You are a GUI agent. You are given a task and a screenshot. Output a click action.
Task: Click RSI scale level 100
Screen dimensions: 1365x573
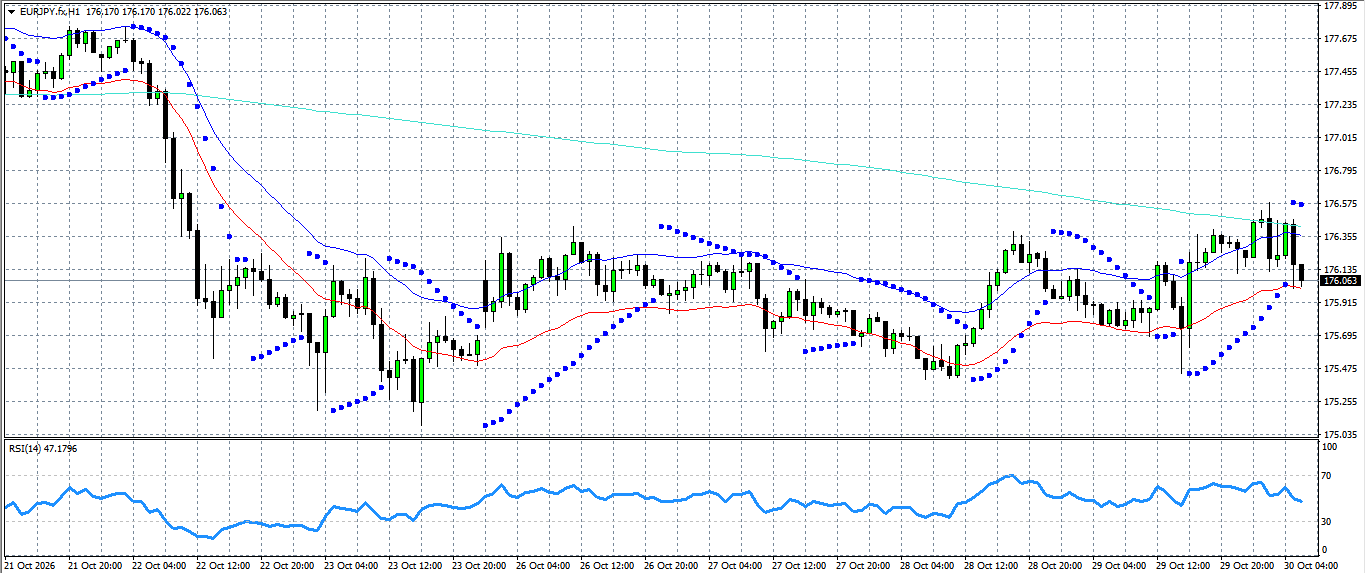pos(1330,447)
